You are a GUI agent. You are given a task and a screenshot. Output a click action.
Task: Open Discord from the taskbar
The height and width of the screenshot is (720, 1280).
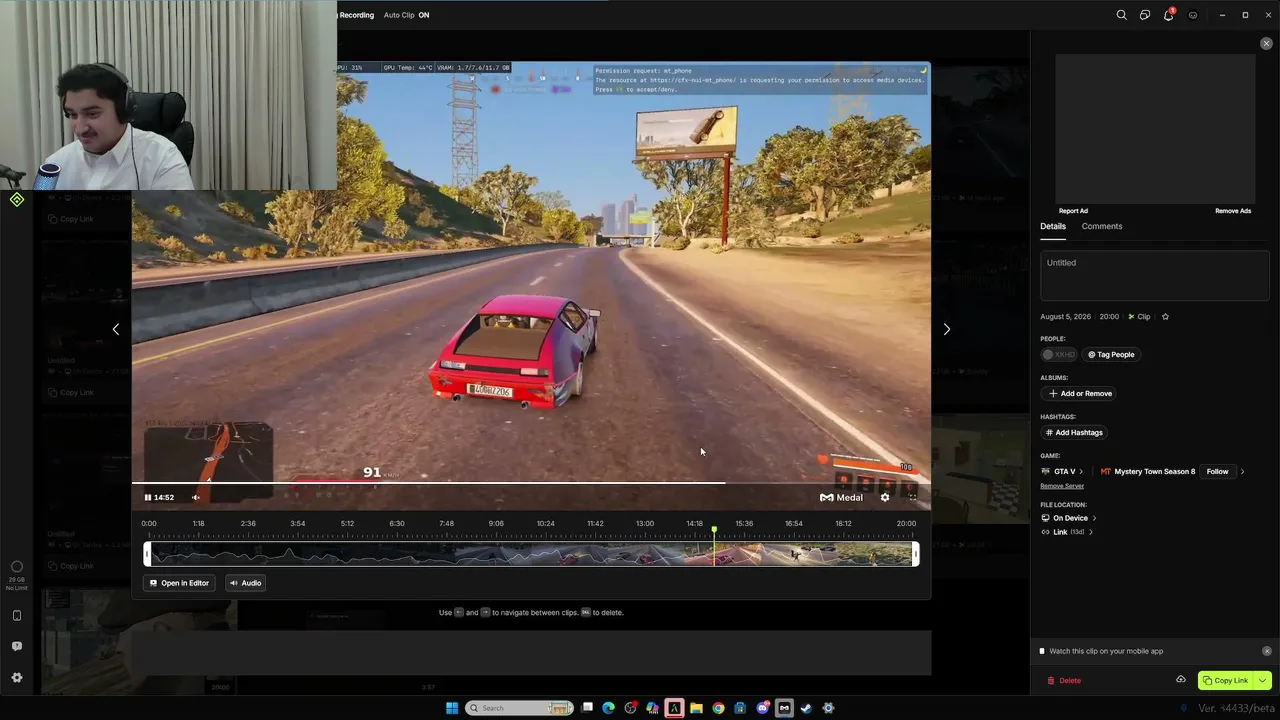pyautogui.click(x=762, y=708)
